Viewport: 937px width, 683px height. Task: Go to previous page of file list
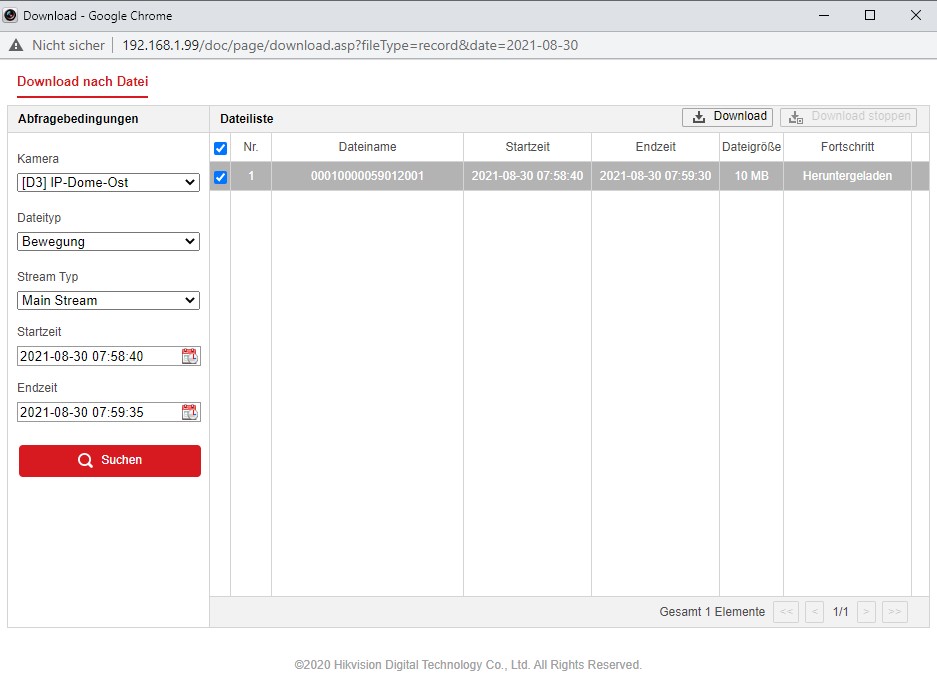(814, 612)
